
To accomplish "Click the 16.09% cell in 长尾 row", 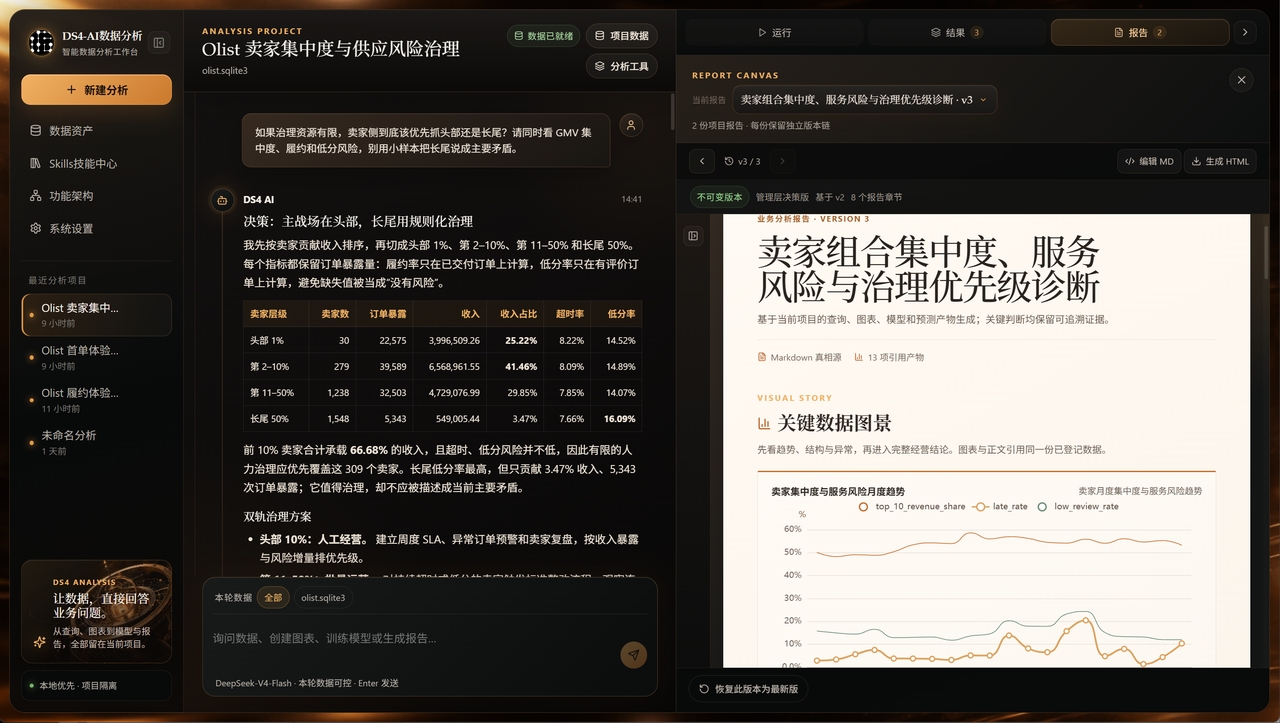I will click(x=619, y=419).
